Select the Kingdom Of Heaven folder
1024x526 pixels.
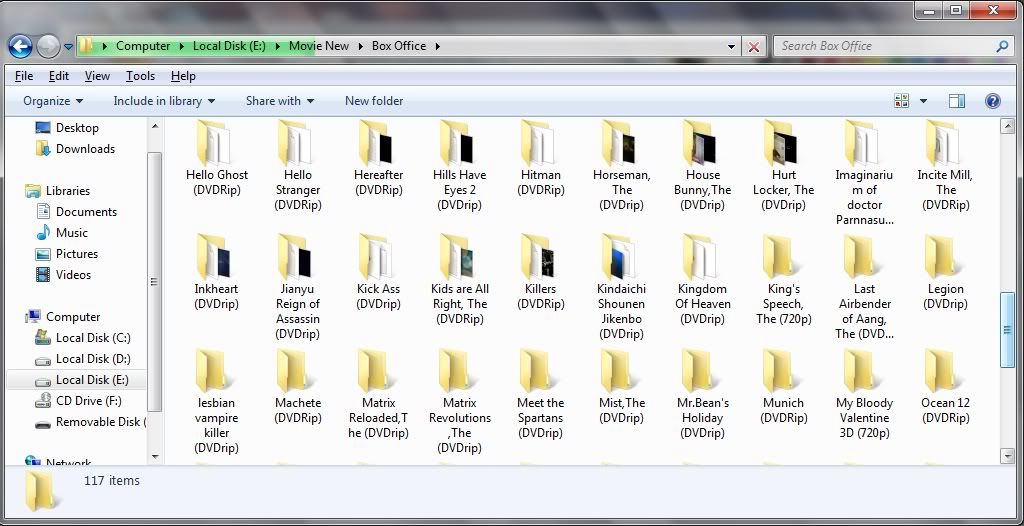click(703, 280)
